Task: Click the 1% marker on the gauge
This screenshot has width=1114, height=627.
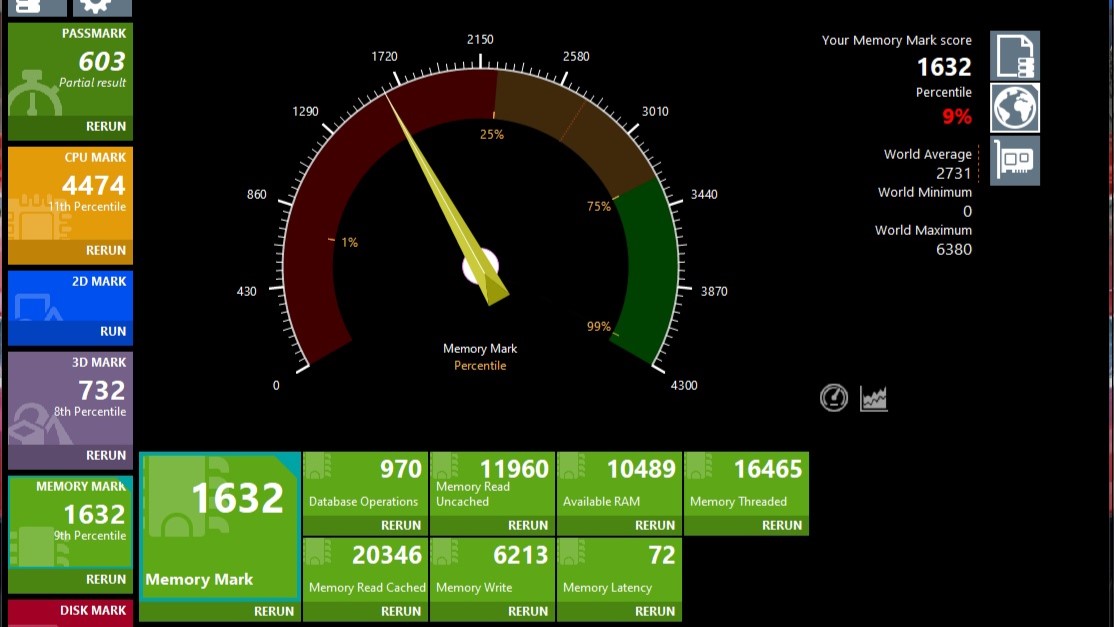Action: coord(350,242)
